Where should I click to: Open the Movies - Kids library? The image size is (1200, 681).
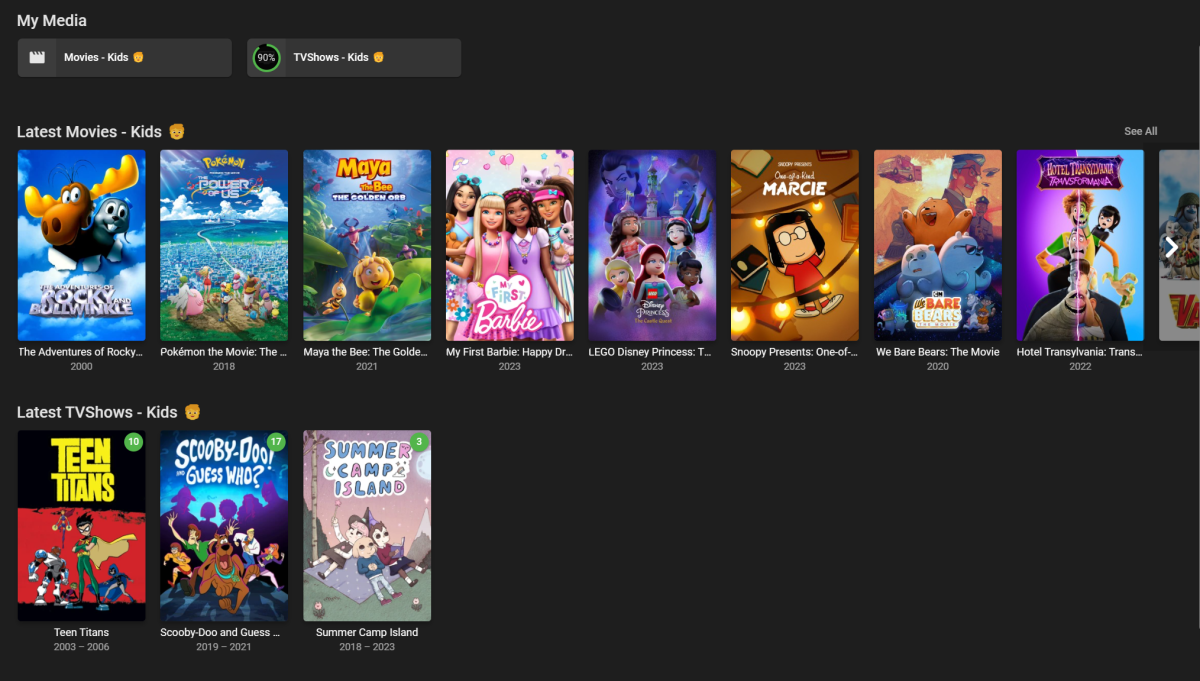pyautogui.click(x=125, y=57)
